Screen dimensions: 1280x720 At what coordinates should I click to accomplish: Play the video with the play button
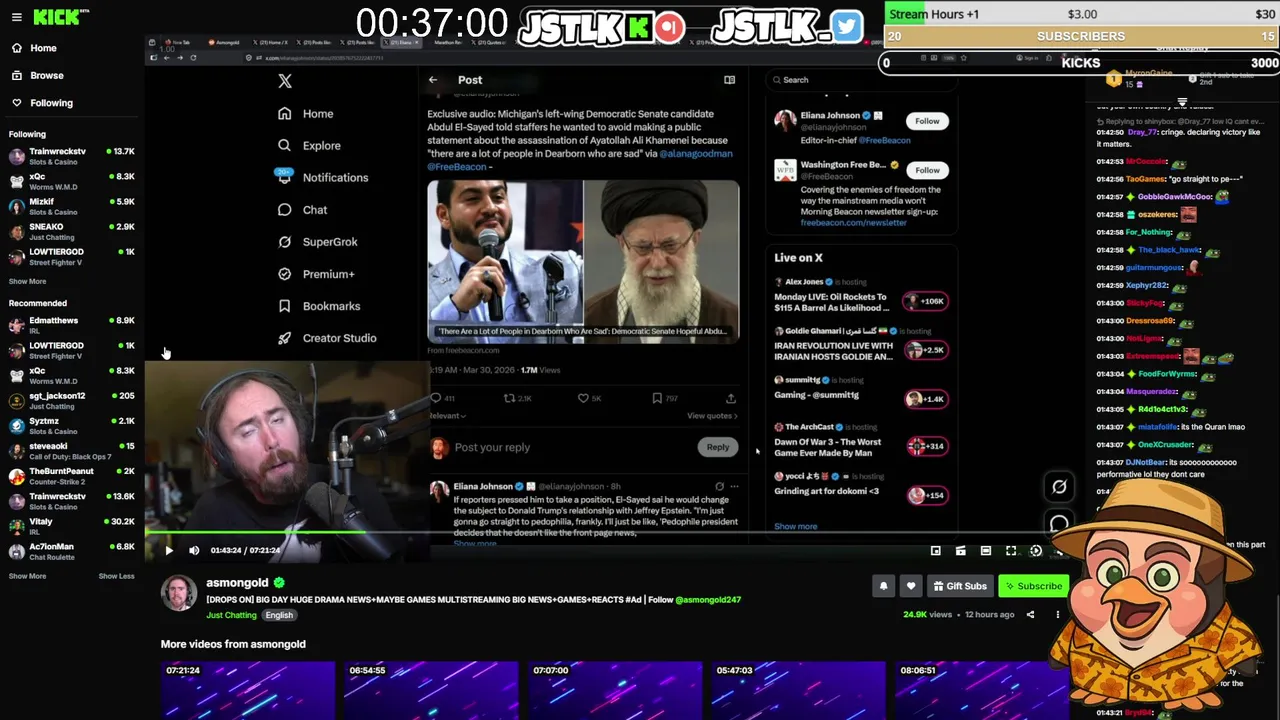pos(168,550)
